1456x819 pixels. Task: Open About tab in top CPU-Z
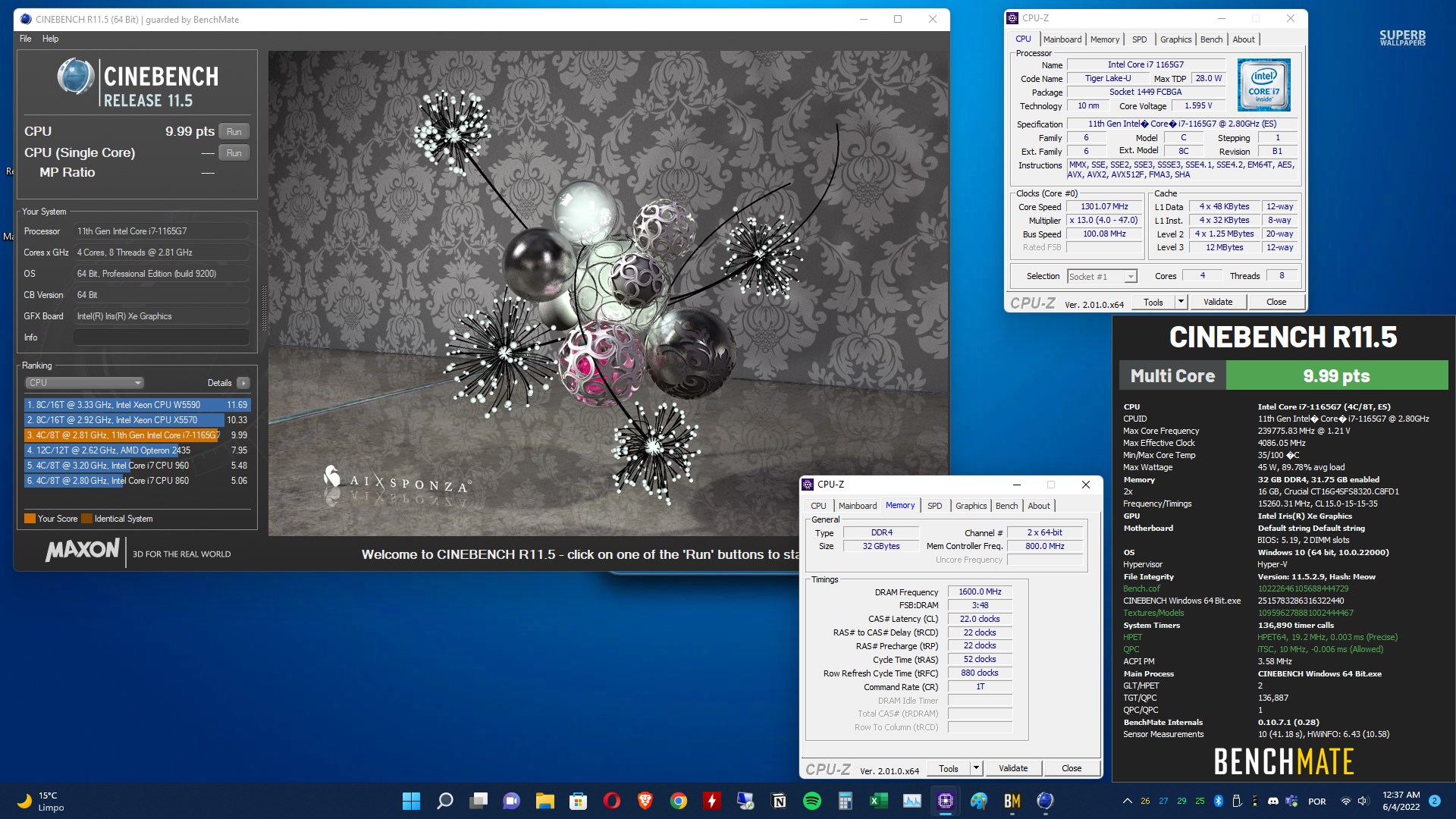pyautogui.click(x=1244, y=39)
